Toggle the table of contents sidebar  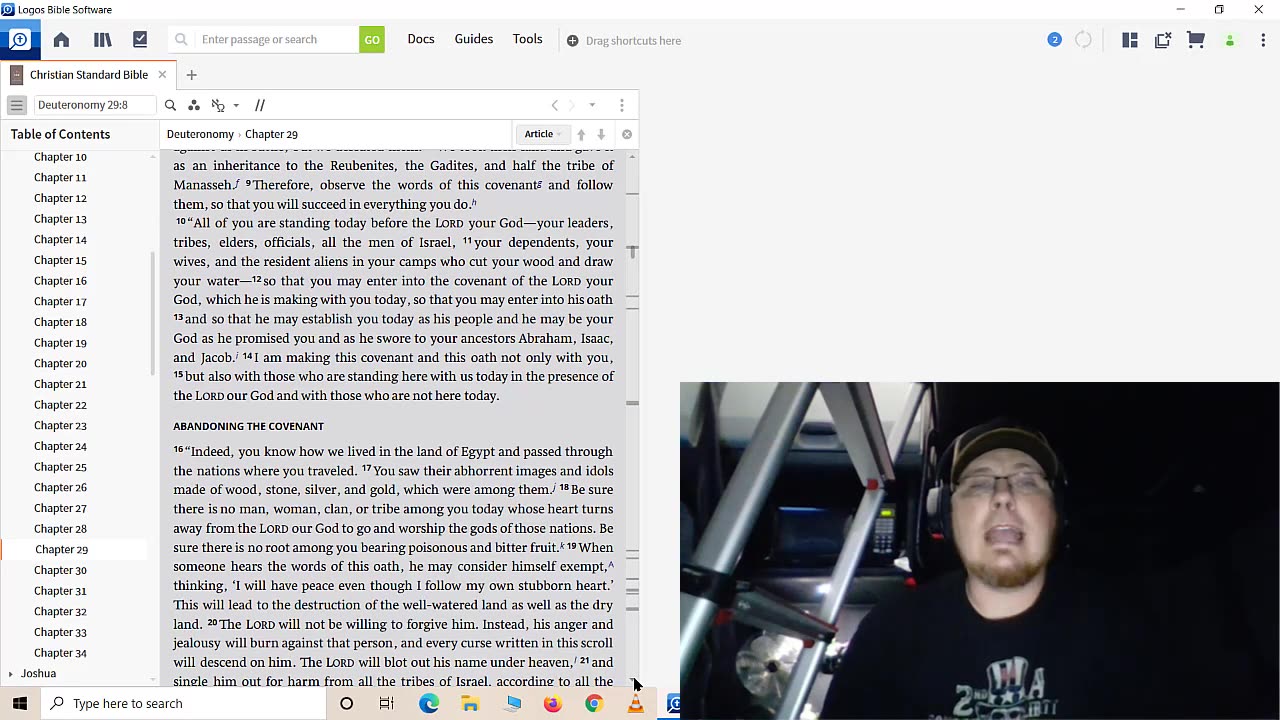(16, 105)
